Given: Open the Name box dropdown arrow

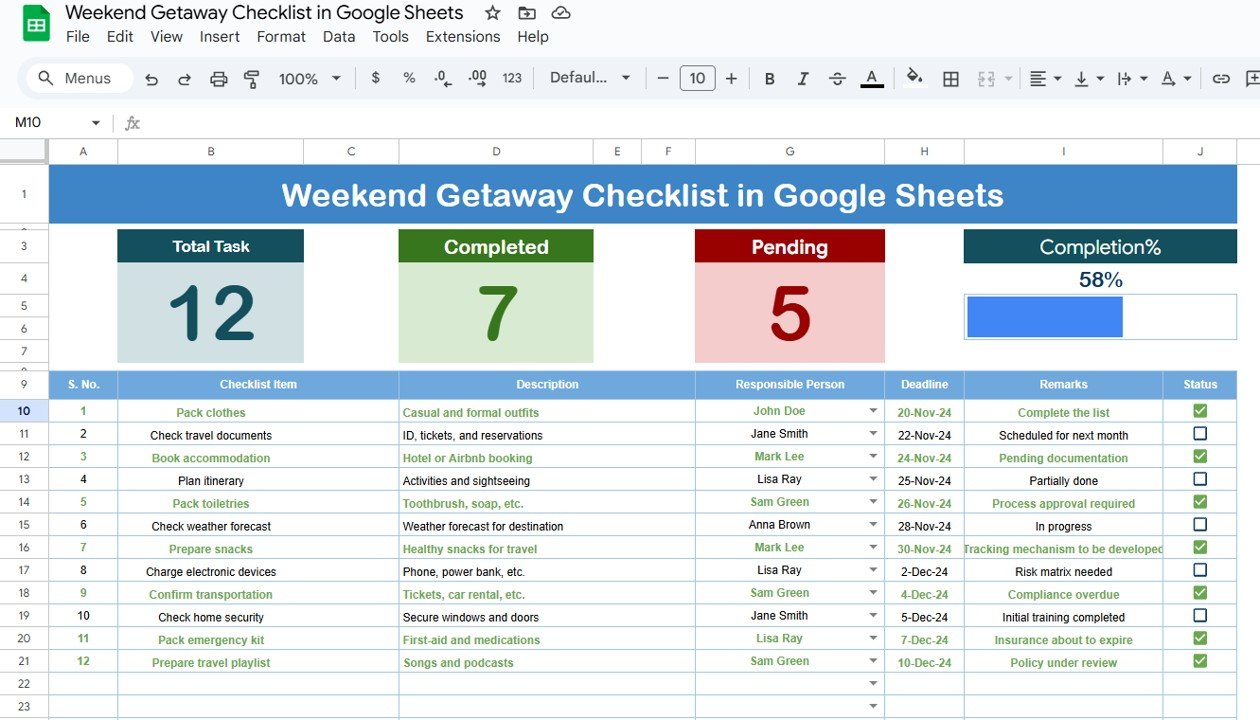Looking at the screenshot, I should click(x=96, y=123).
